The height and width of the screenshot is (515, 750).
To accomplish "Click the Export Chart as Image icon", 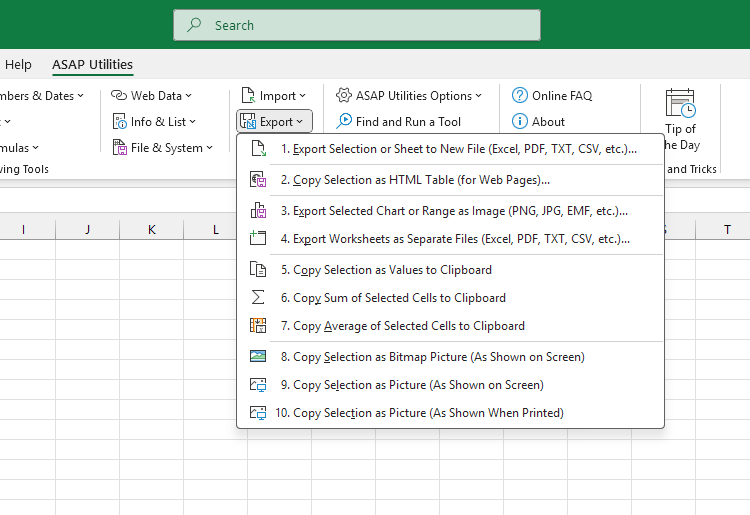I will tap(258, 210).
